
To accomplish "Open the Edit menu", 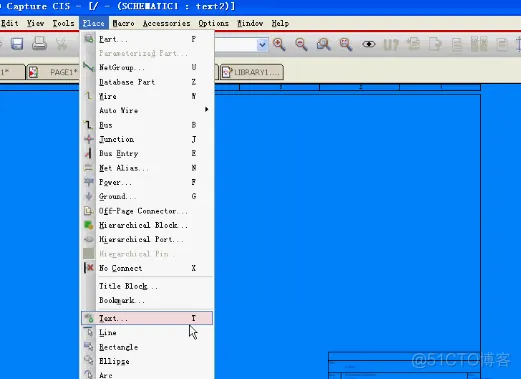I will [9, 23].
